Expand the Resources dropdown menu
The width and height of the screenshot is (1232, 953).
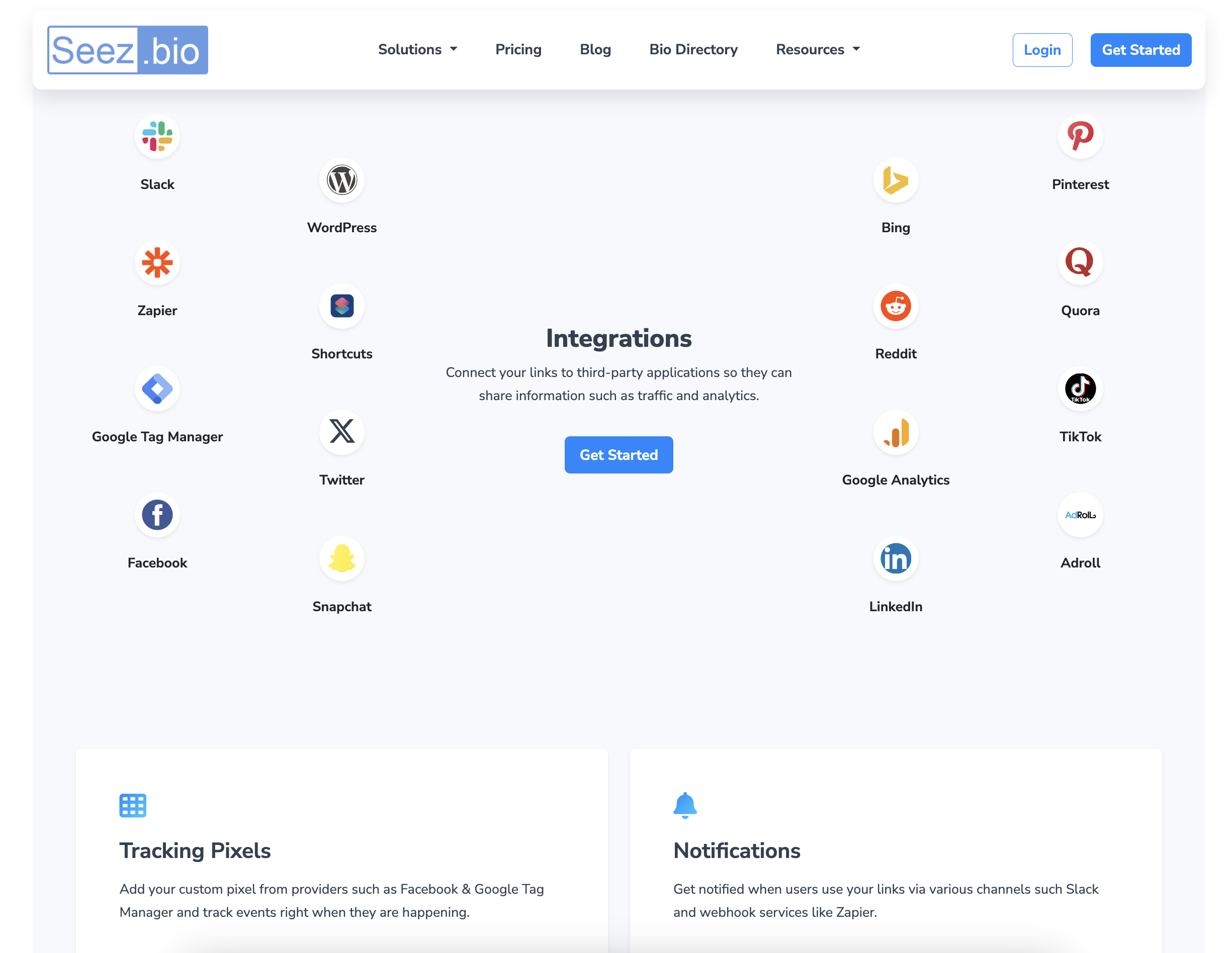(818, 50)
